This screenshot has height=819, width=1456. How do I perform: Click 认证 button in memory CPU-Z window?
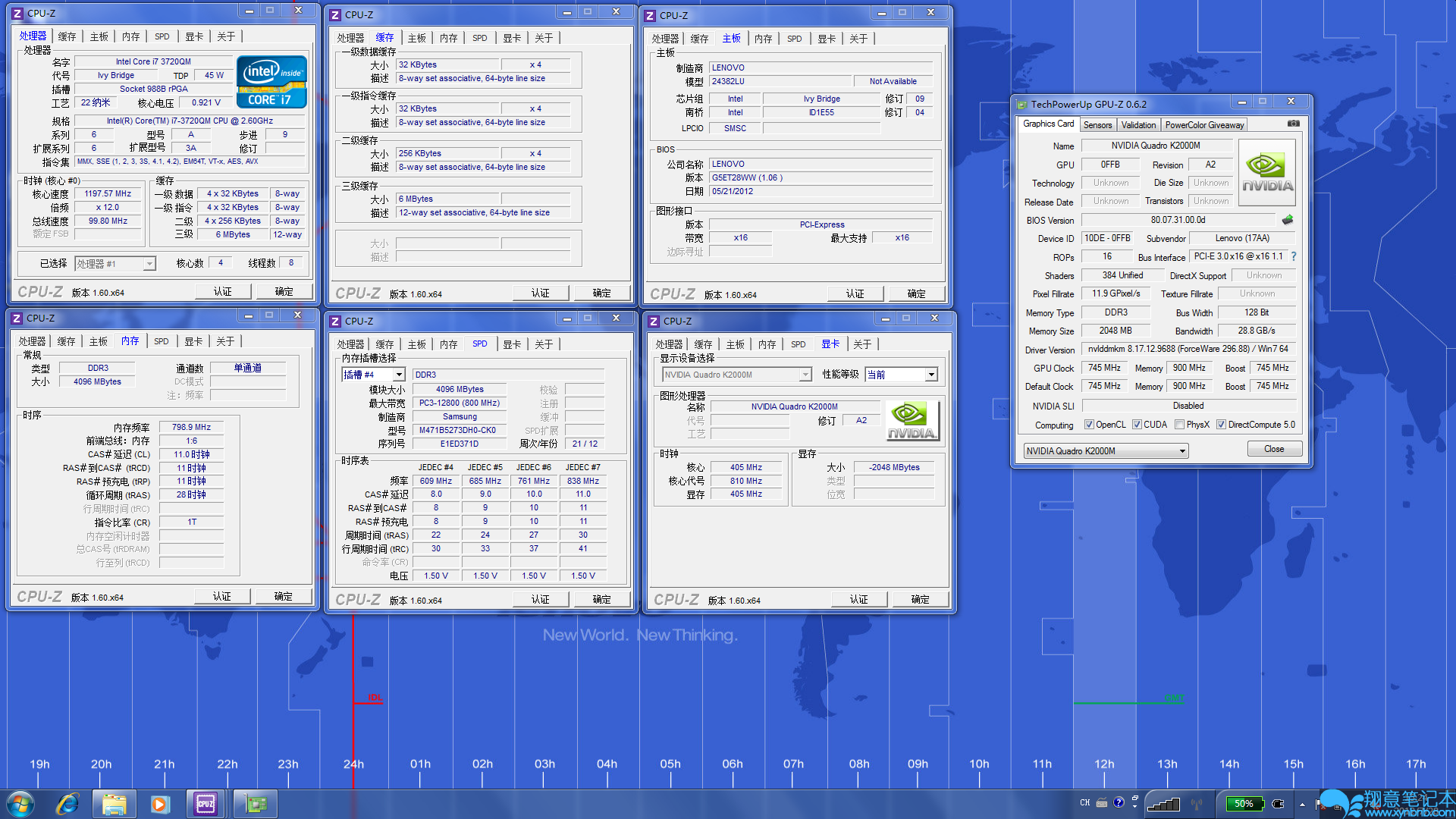221,597
